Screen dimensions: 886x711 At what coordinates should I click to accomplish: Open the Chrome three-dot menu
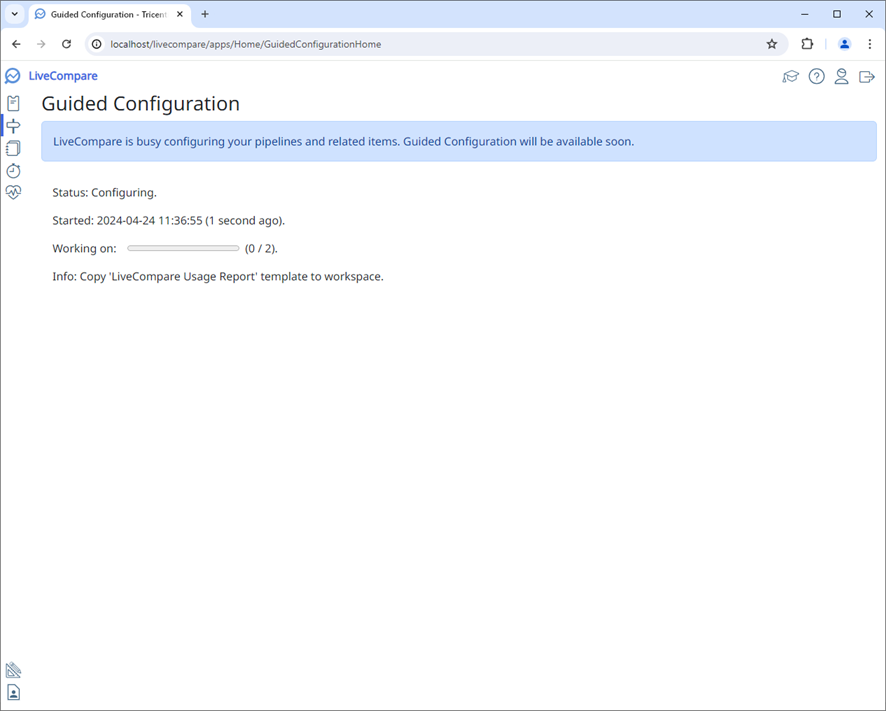(870, 44)
